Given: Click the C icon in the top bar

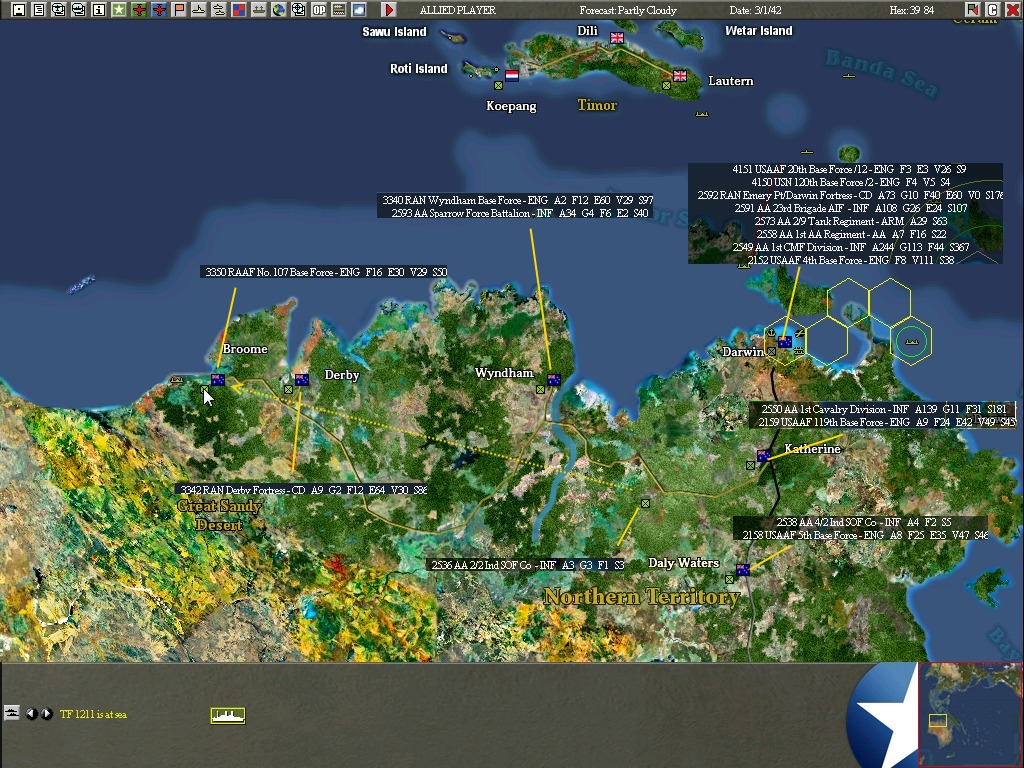Looking at the screenshot, I should pyautogui.click(x=992, y=10).
